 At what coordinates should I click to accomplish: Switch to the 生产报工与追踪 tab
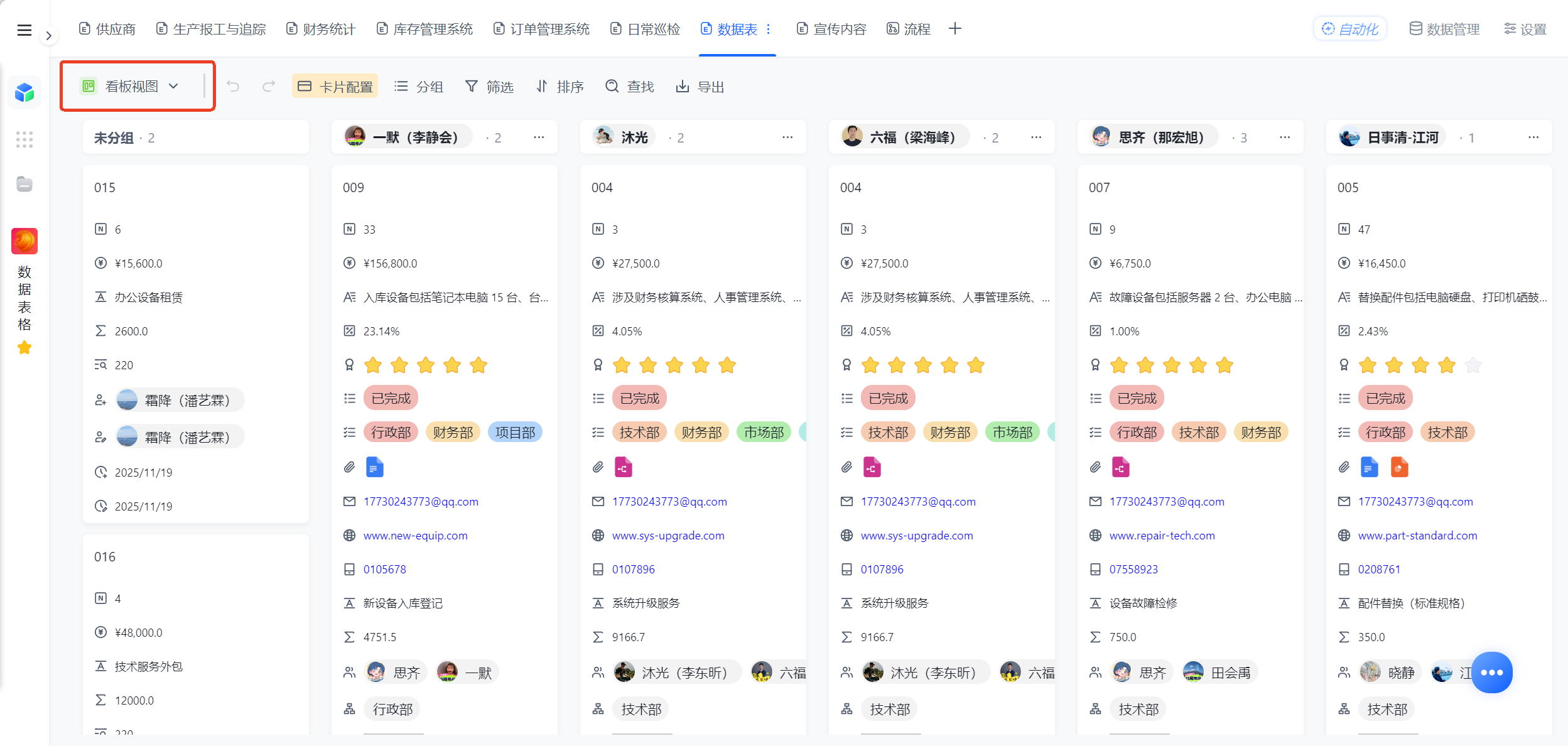(211, 29)
